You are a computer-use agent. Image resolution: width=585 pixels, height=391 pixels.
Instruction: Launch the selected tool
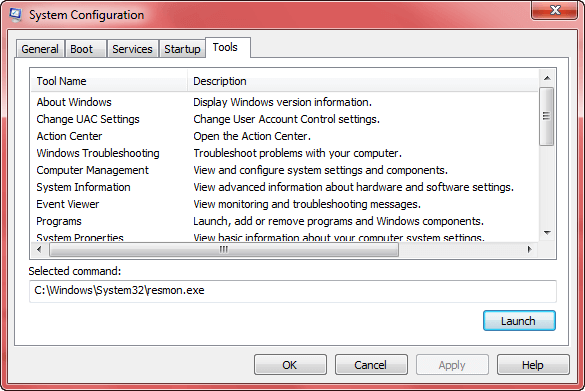519,321
